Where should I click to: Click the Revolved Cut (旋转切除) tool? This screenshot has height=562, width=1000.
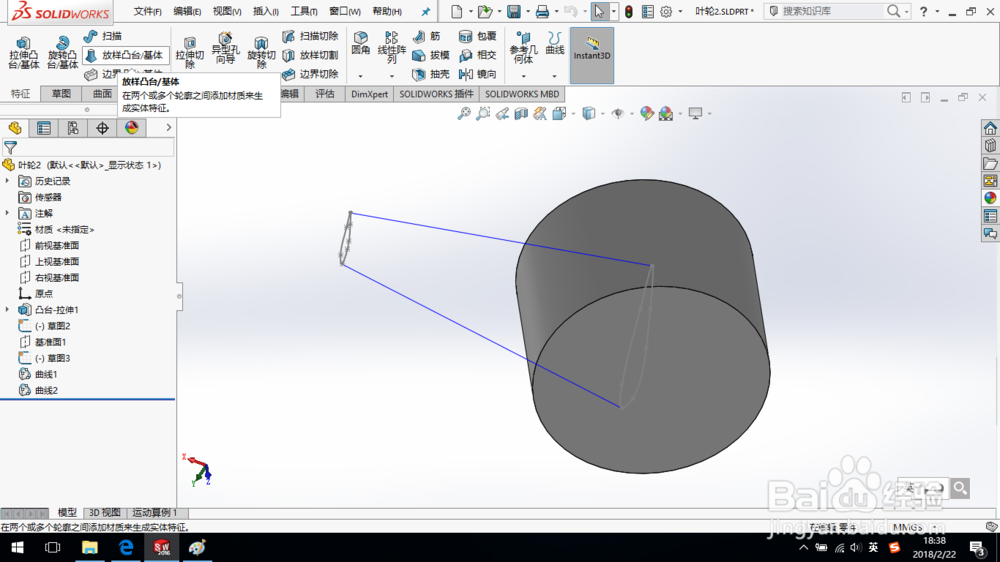(x=261, y=52)
